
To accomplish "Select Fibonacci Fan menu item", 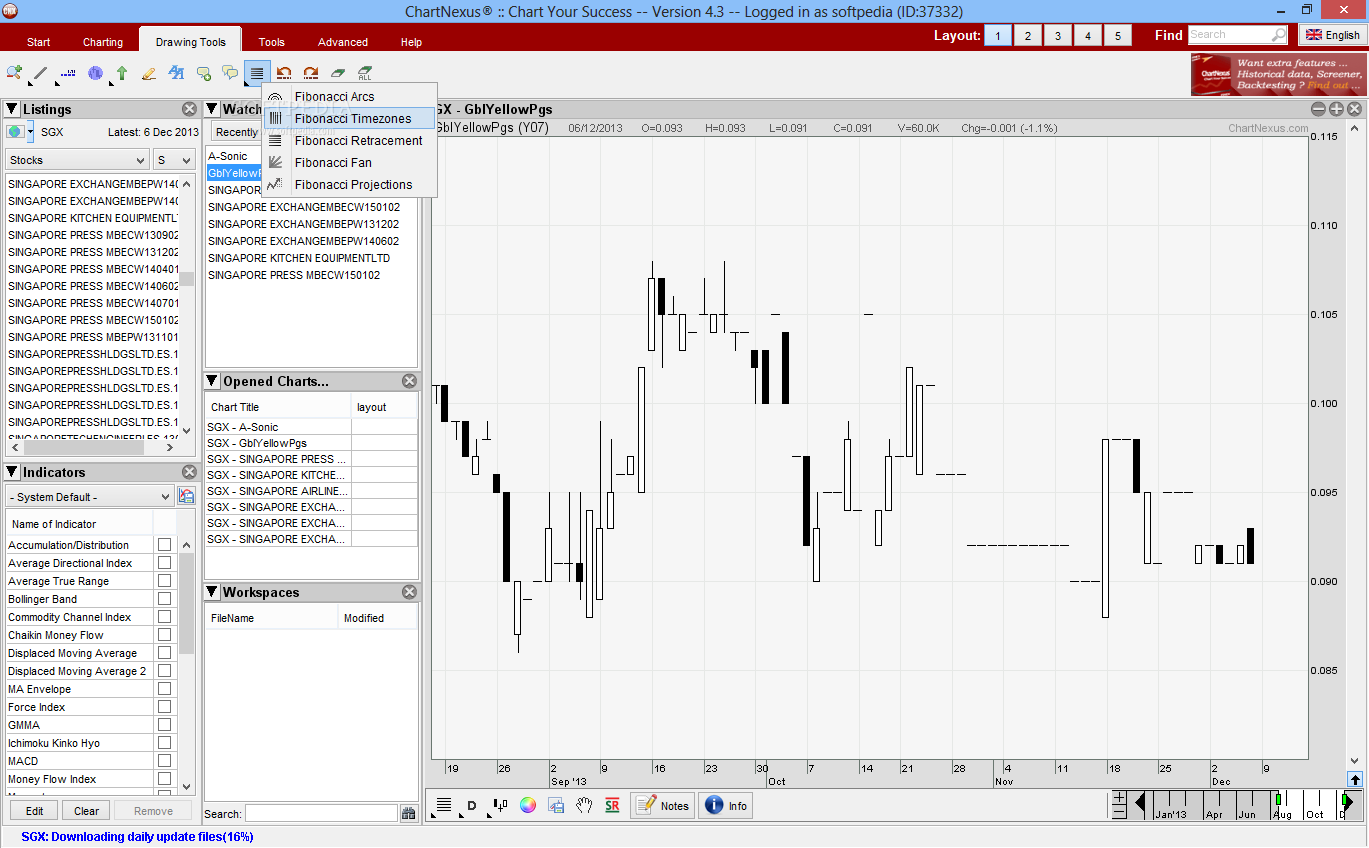I will pyautogui.click(x=350, y=163).
